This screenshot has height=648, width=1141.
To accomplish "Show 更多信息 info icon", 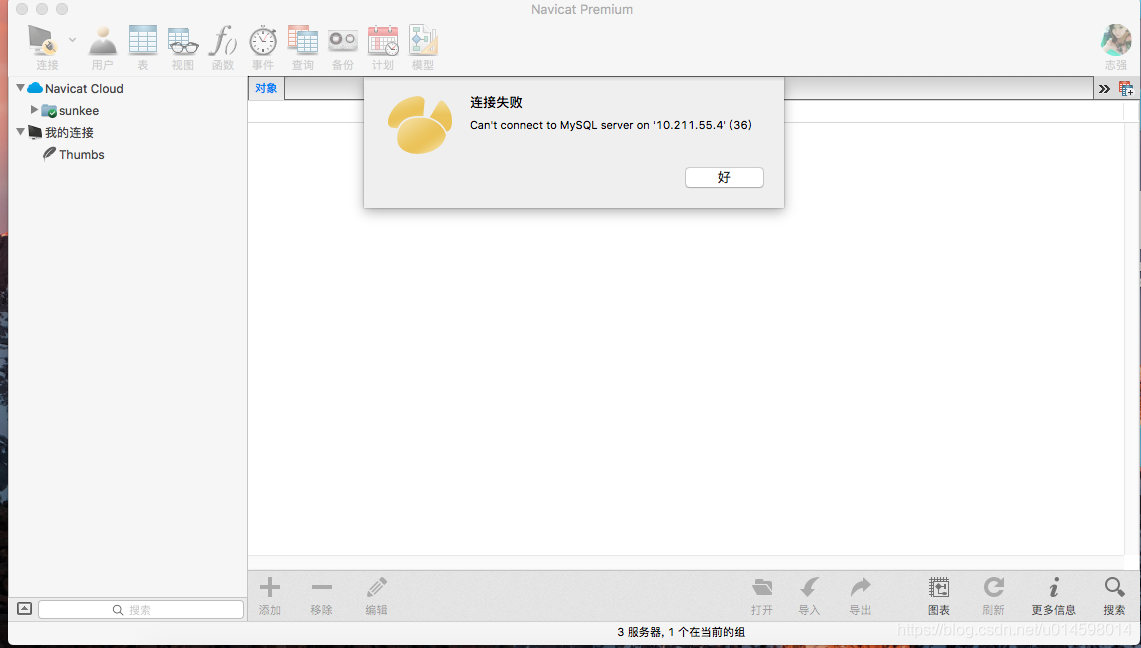I will coord(1053,588).
